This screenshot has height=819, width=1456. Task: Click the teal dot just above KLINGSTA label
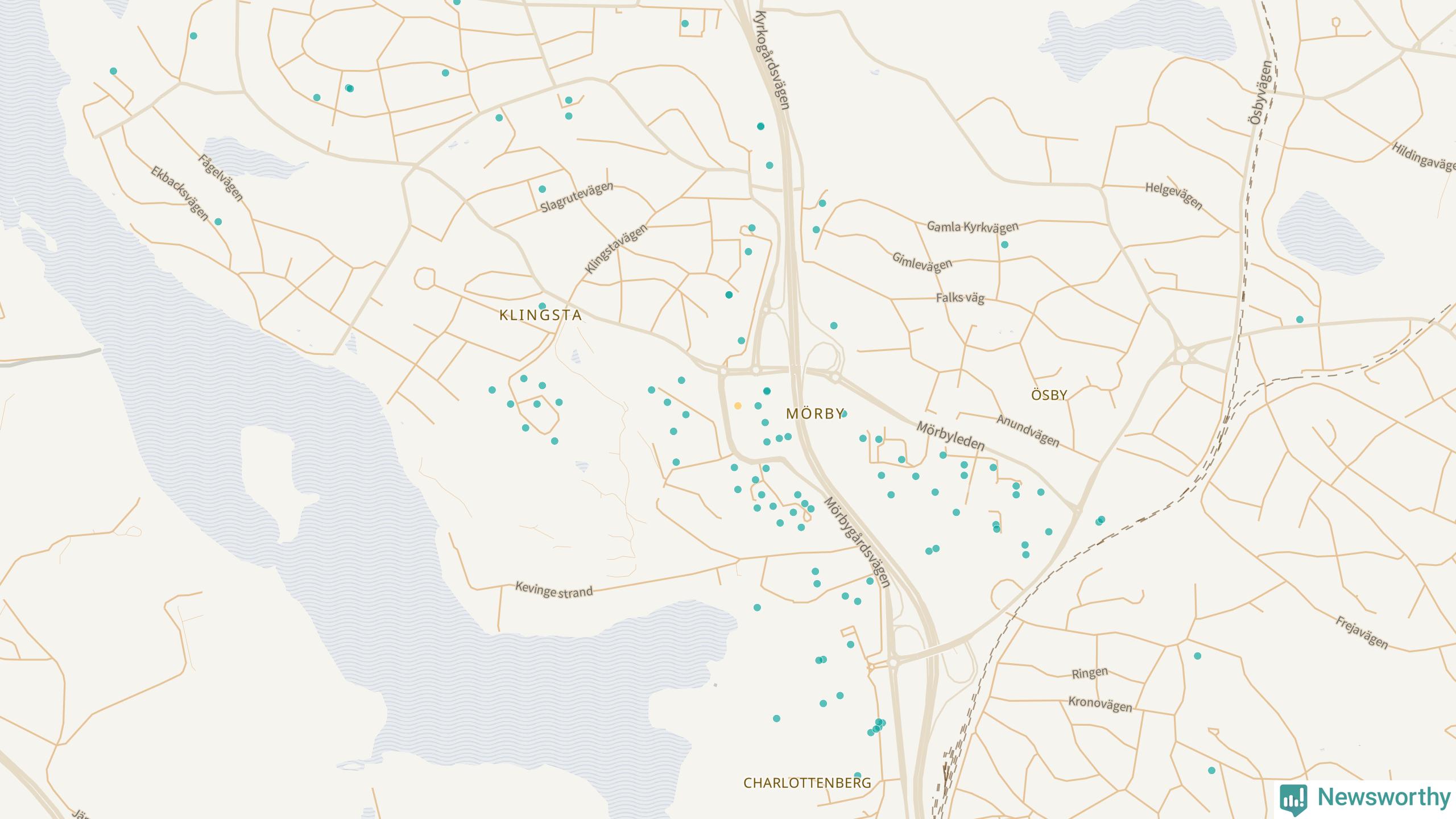[542, 307]
